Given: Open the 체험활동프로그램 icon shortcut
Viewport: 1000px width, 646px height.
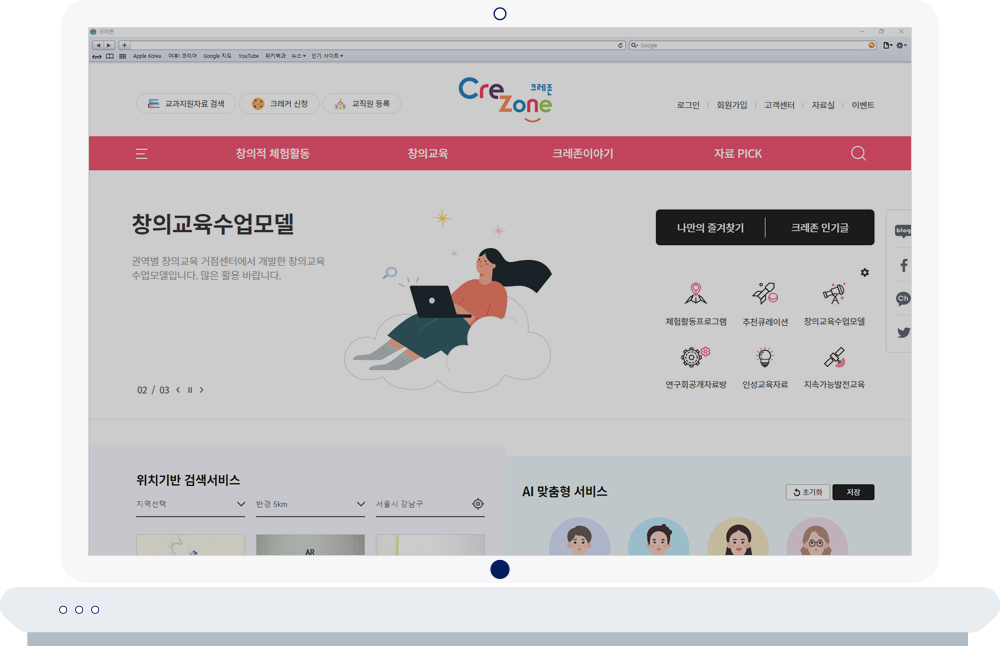Looking at the screenshot, I should 696,294.
